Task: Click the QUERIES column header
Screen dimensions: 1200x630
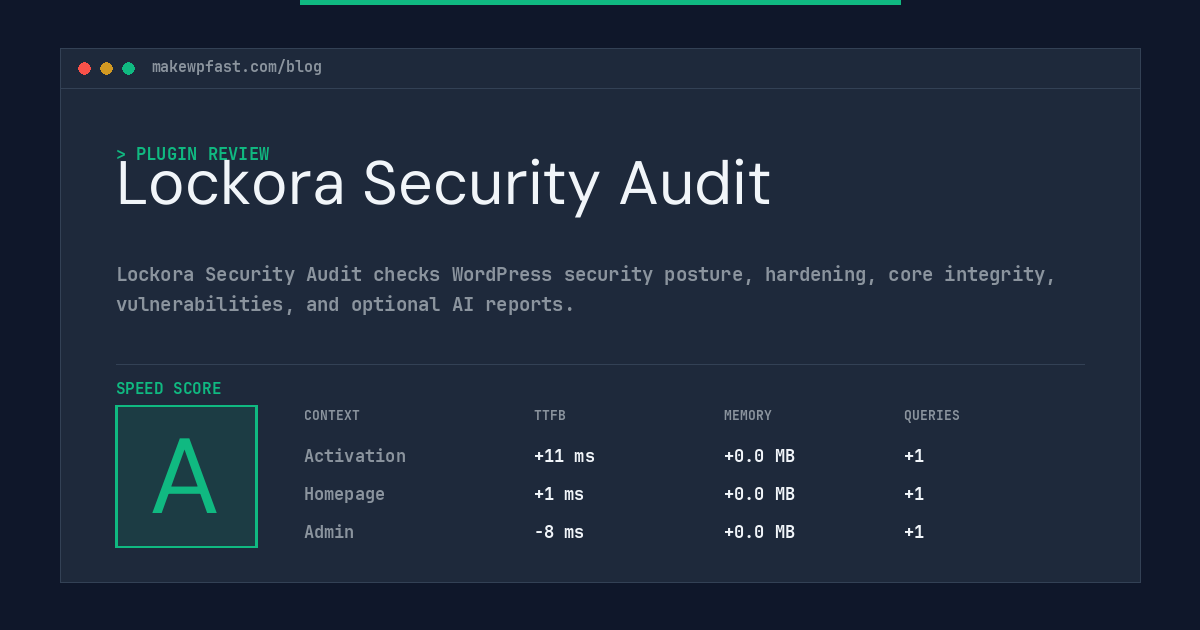Action: (x=932, y=416)
